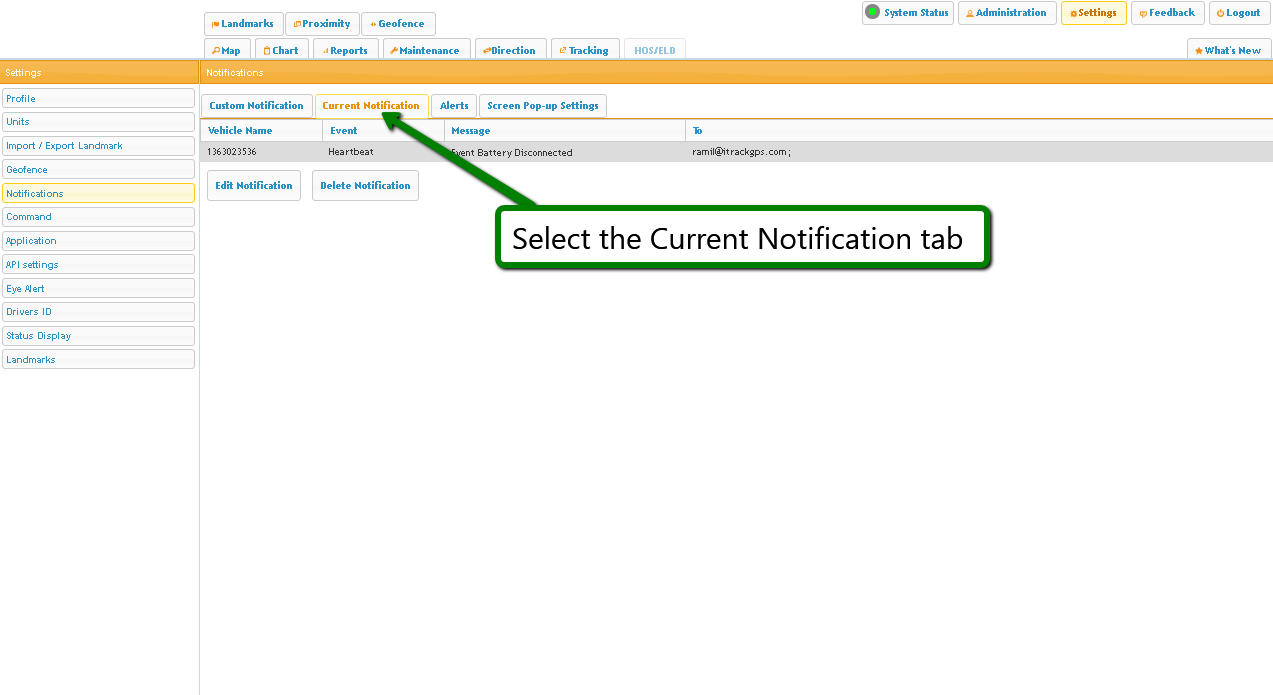
Task: Go to the Map view
Action: (227, 51)
